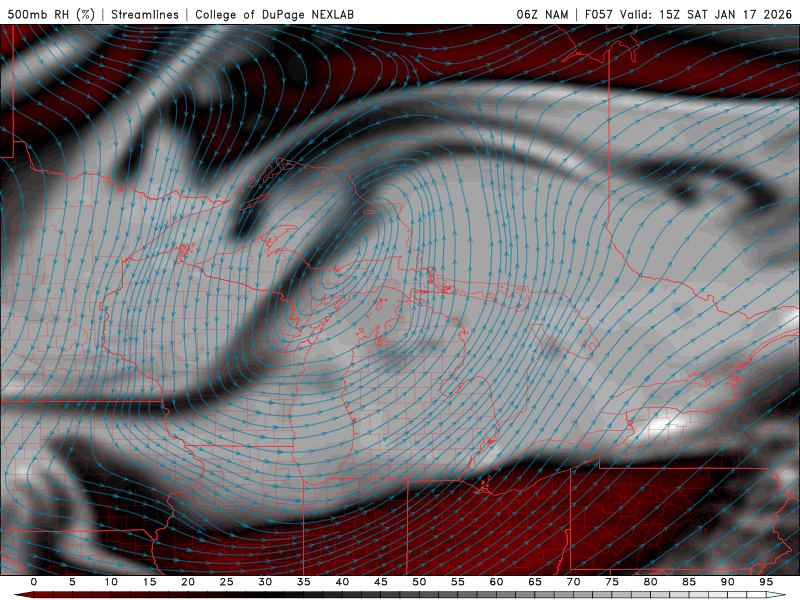This screenshot has height=600, width=800.
Task: Select the "80" colorbar scale label
Action: (650, 582)
